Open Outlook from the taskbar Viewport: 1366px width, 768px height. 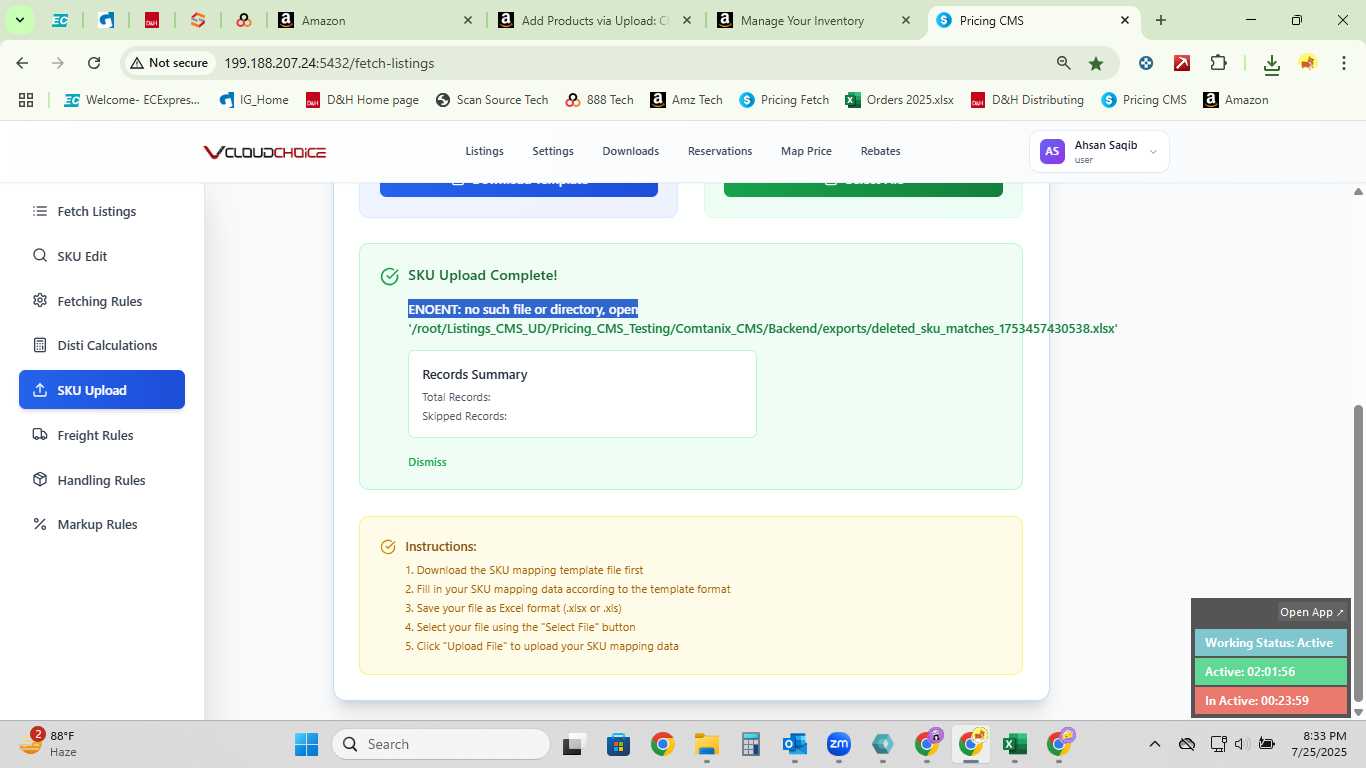(795, 744)
